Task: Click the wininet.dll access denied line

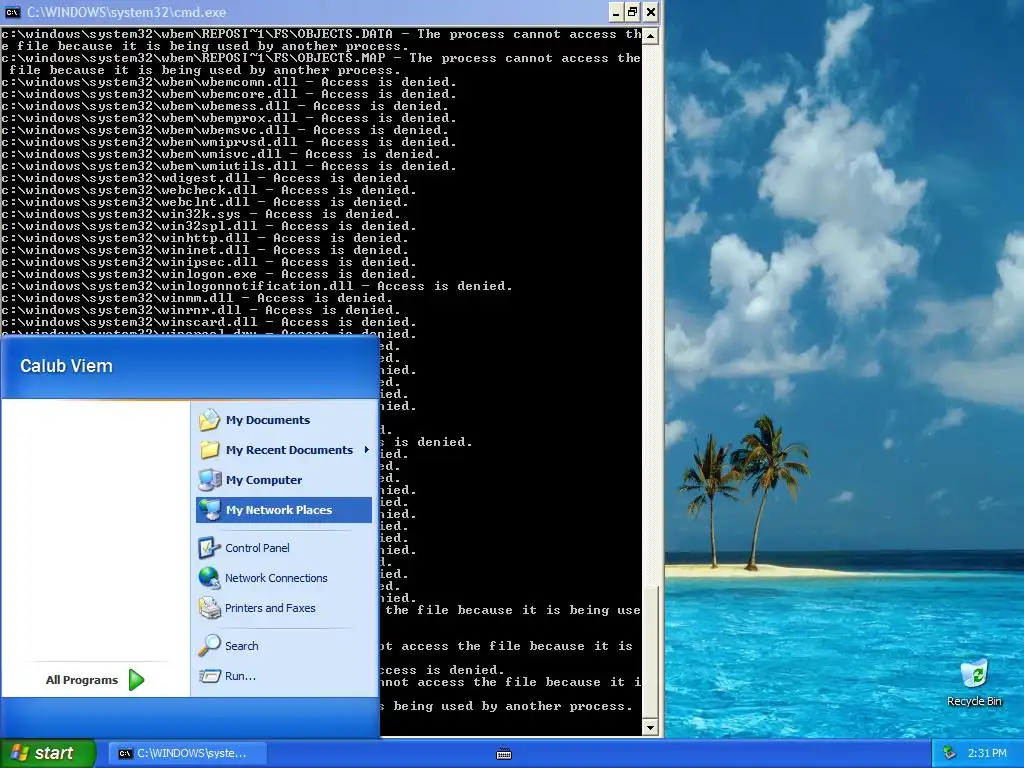Action: coord(205,250)
